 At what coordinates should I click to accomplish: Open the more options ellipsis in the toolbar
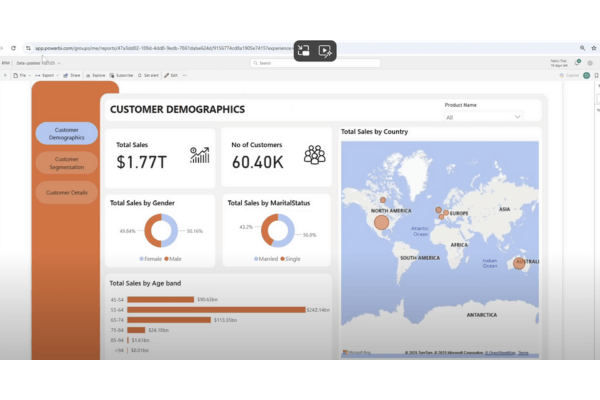pyautogui.click(x=185, y=75)
